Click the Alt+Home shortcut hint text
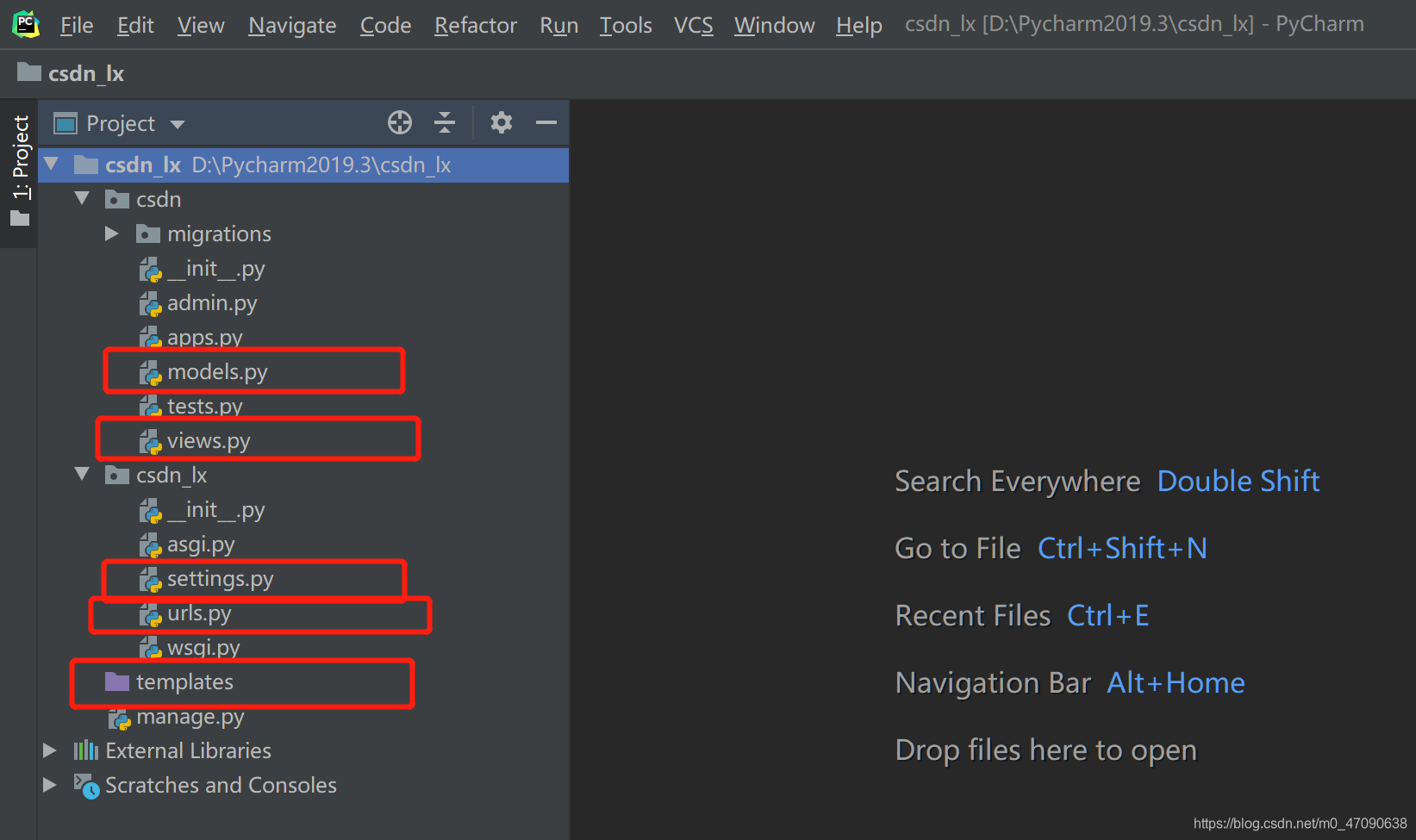 1176,682
